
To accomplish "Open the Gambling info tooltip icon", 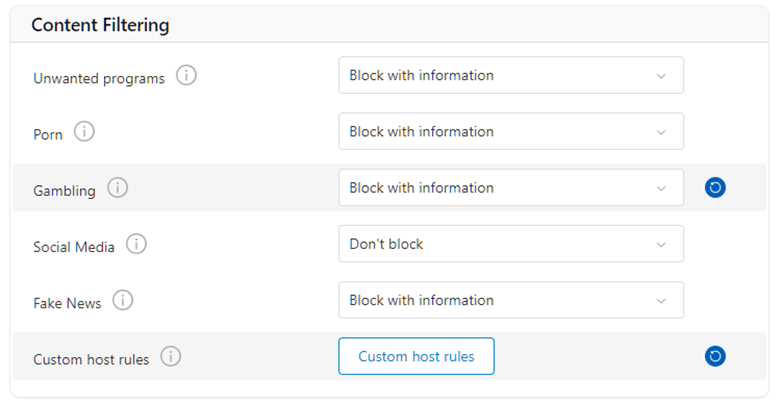I will 118,188.
